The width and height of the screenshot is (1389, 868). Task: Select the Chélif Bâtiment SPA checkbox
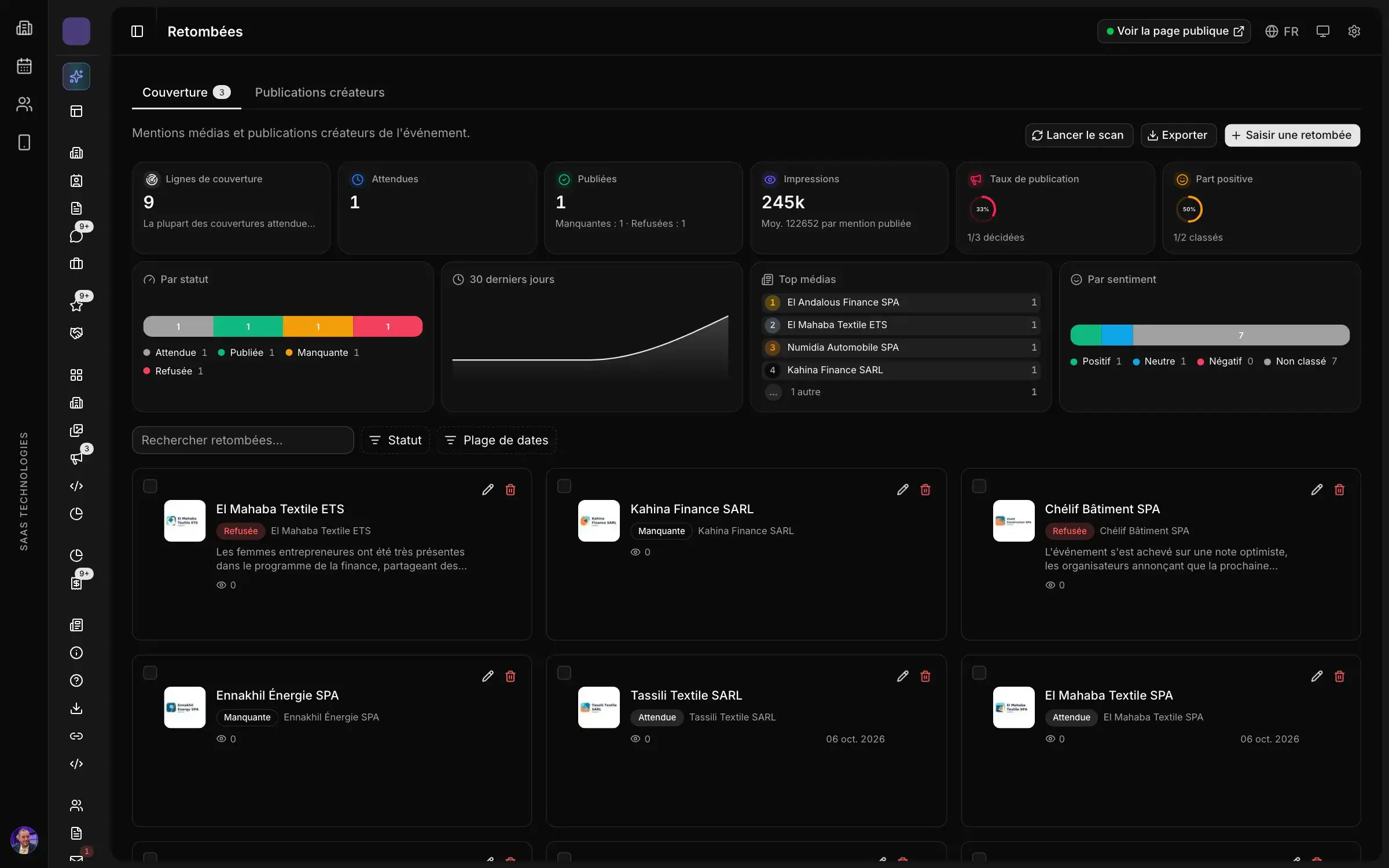pyautogui.click(x=979, y=486)
